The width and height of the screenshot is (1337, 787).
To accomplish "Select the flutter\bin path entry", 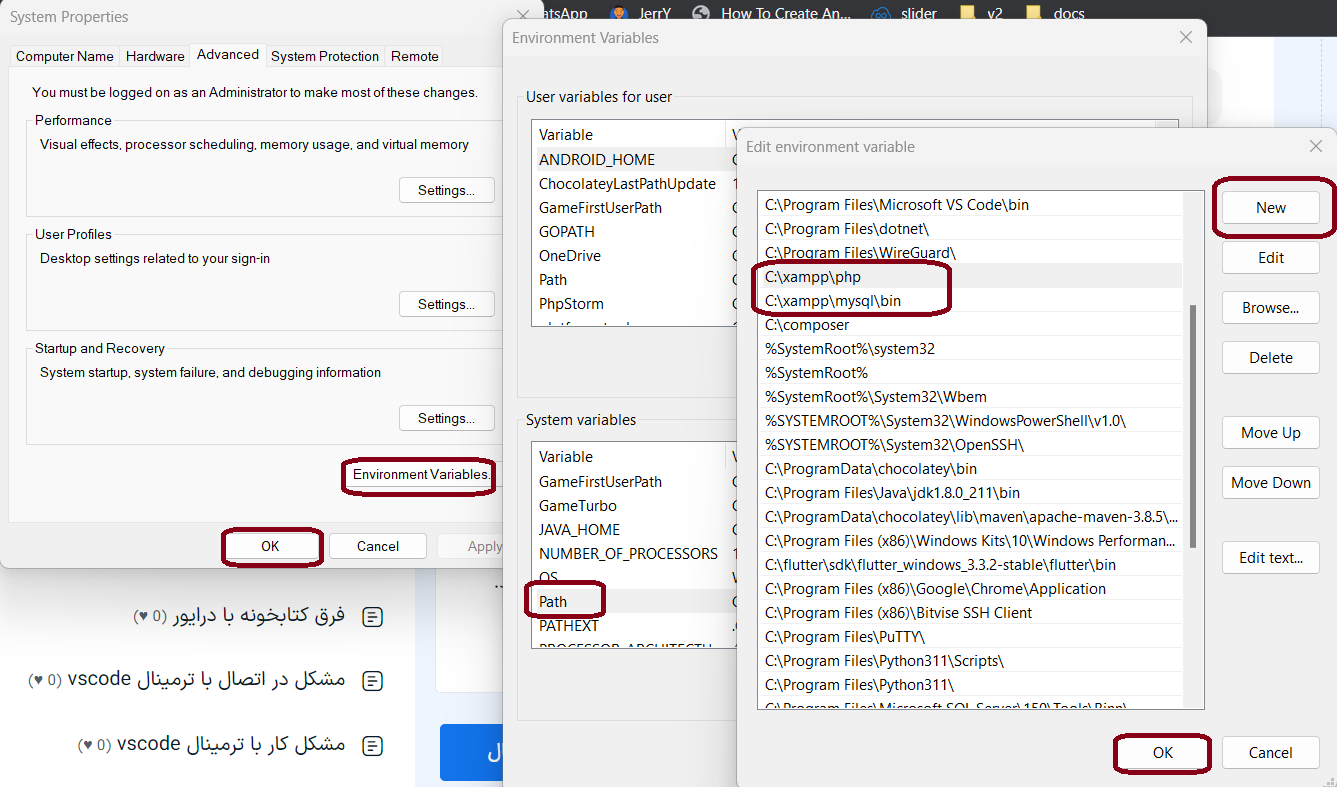I will pyautogui.click(x=969, y=564).
